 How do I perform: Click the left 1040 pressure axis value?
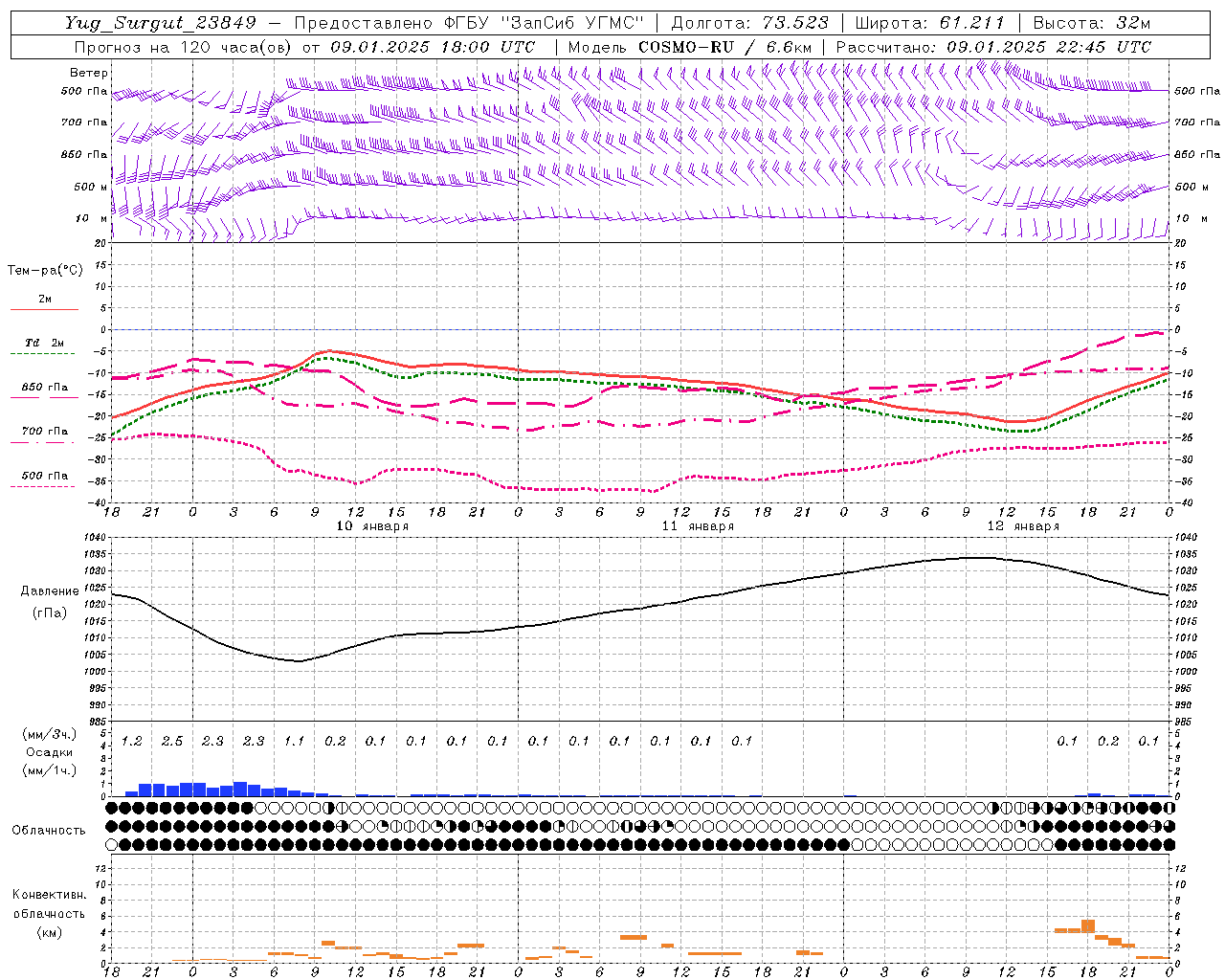click(97, 538)
